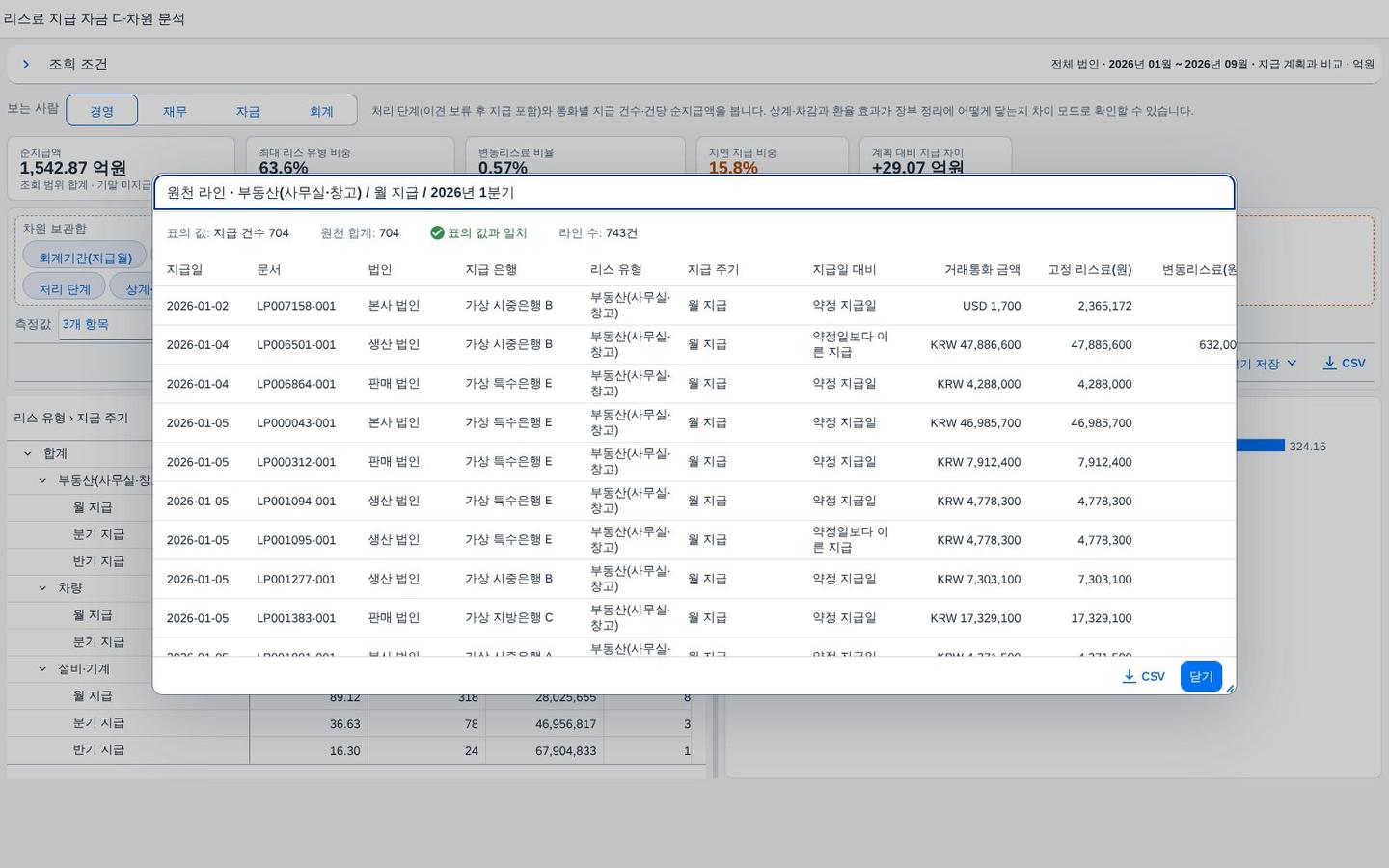The width and height of the screenshot is (1389, 868).
Task: Click the USD 1,700 amount cell
Action: 991,306
